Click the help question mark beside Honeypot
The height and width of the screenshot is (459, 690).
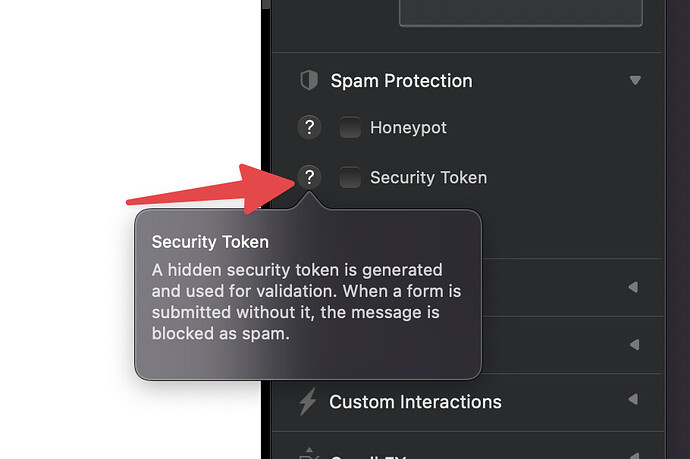pos(310,128)
